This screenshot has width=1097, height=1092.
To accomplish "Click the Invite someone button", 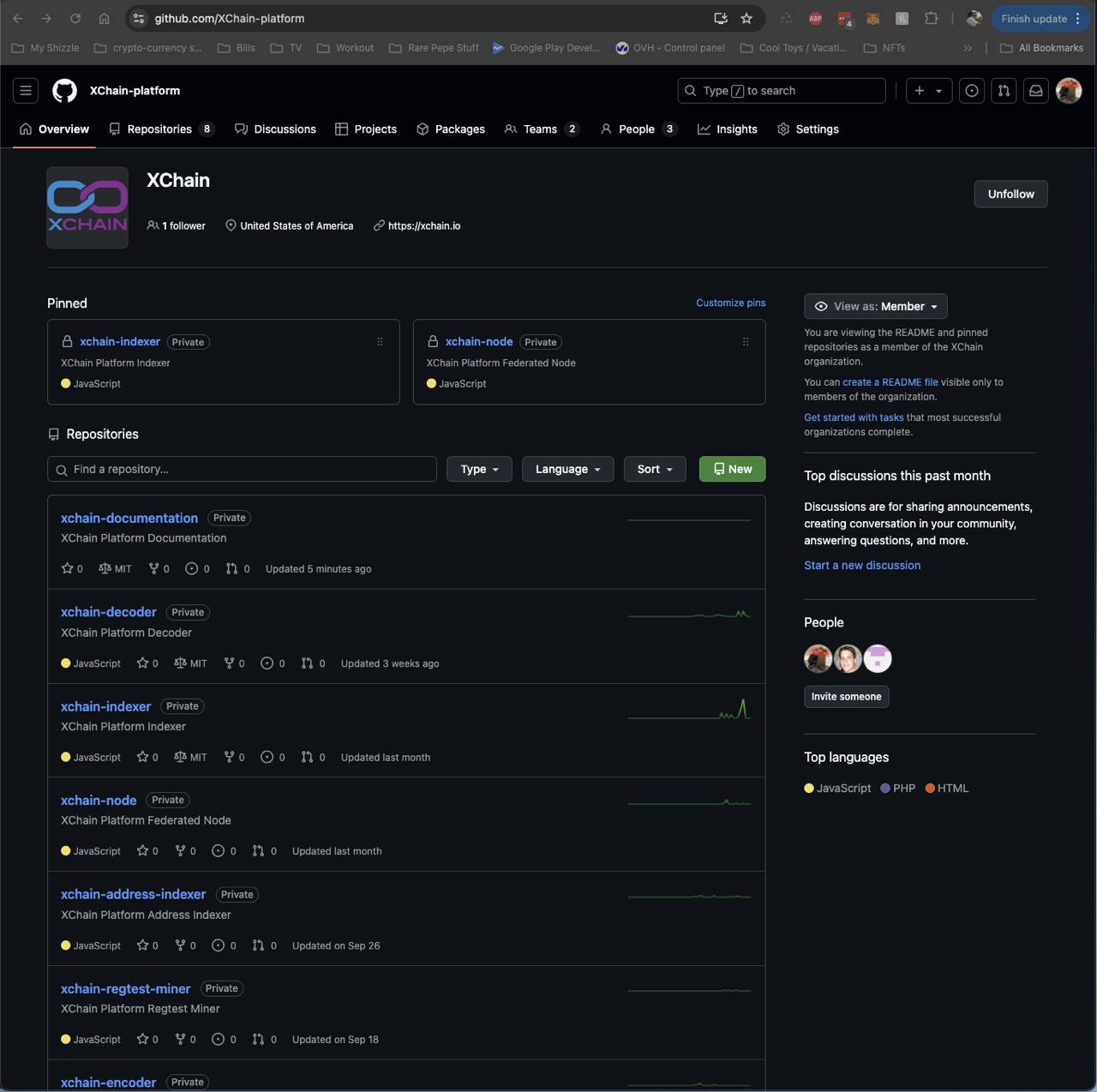I will (x=847, y=696).
